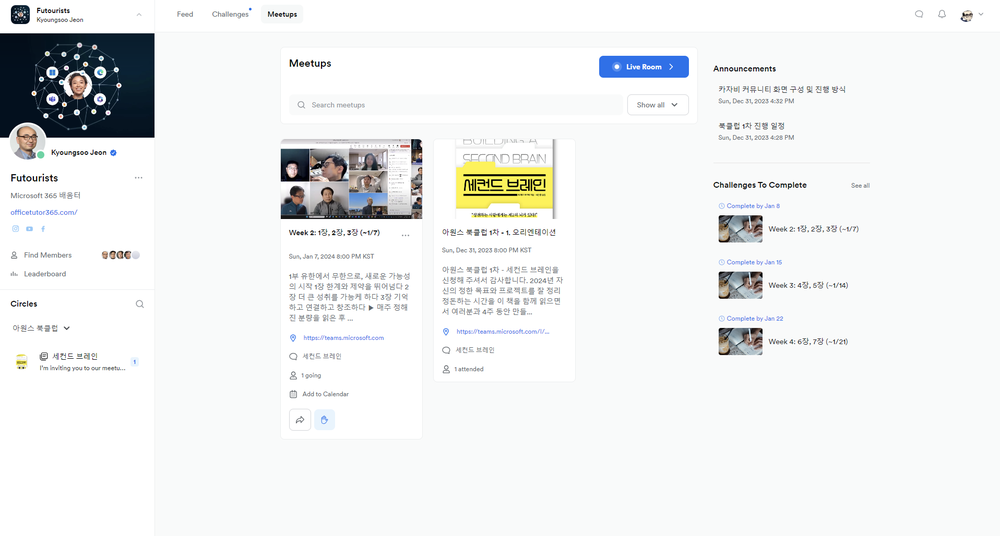Screen dimensions: 1000x536
Task: Open three-dot menu on Week 2 meetup card
Action: point(405,235)
